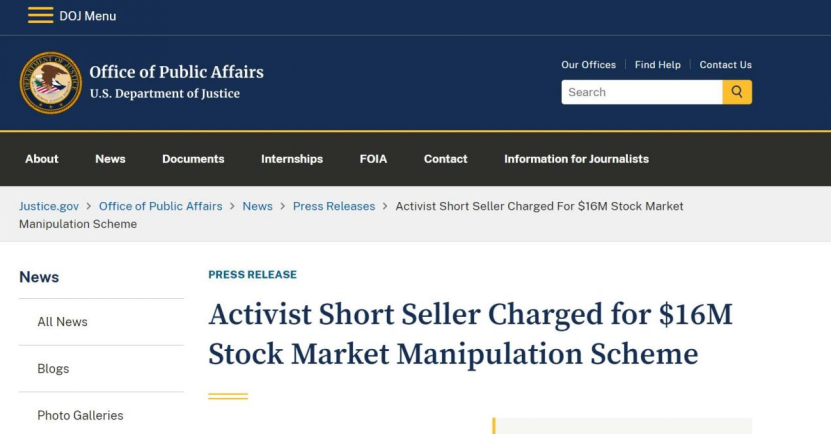Click the Press Releases breadcrumb link
The height and width of the screenshot is (435, 831).
pos(334,206)
